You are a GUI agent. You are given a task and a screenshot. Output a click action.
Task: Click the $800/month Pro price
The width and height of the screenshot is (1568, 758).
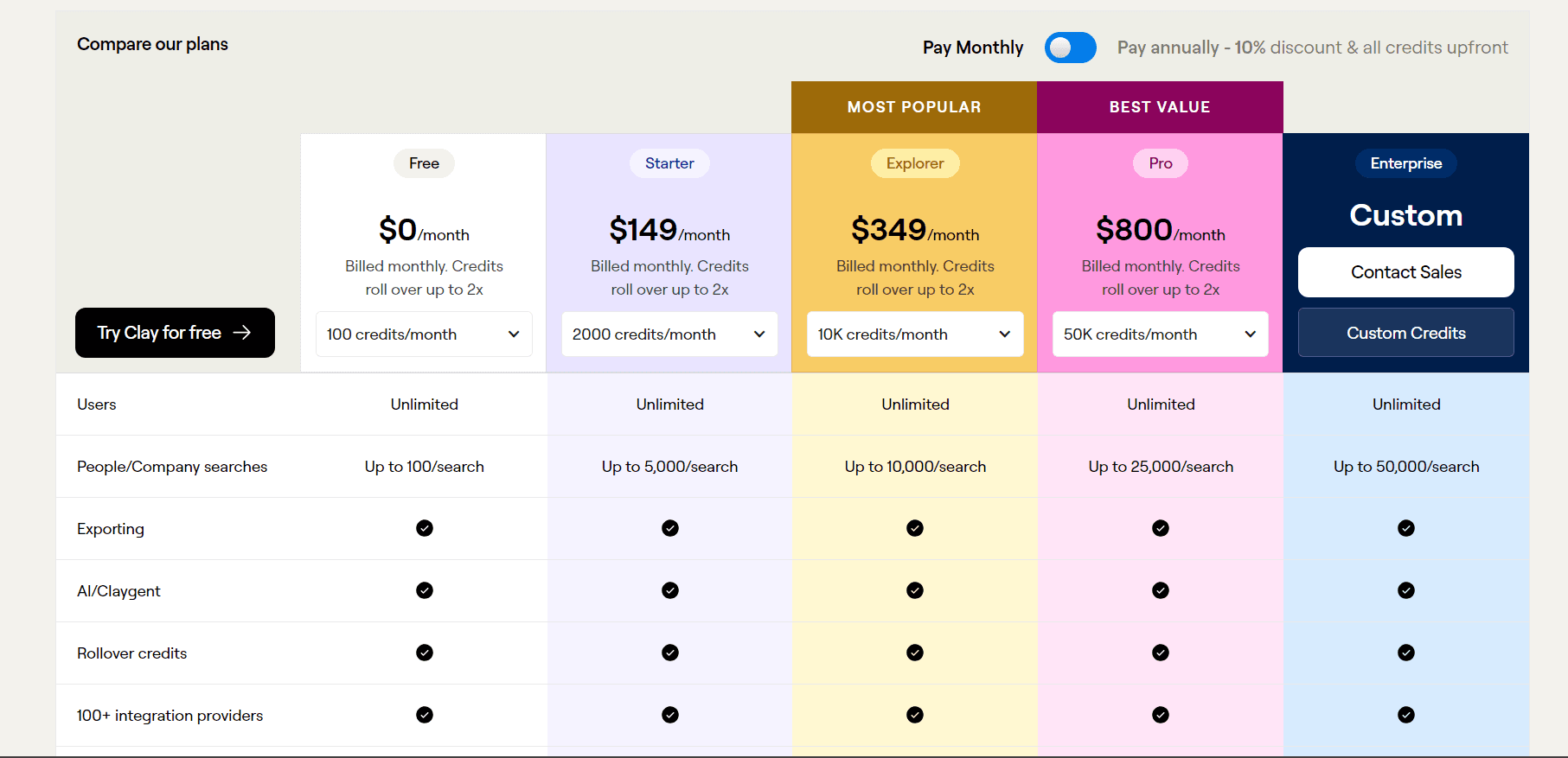pos(1161,230)
